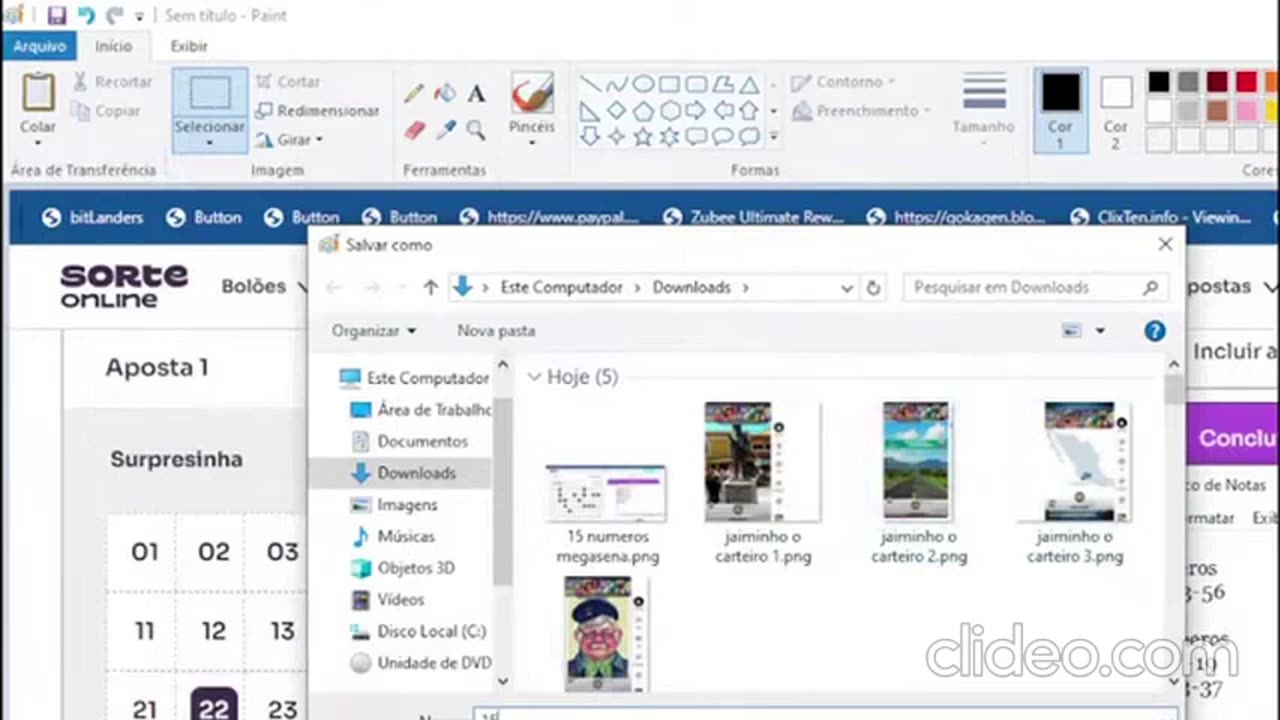1280x720 pixels.
Task: Click the Nova pasta button
Action: [496, 331]
